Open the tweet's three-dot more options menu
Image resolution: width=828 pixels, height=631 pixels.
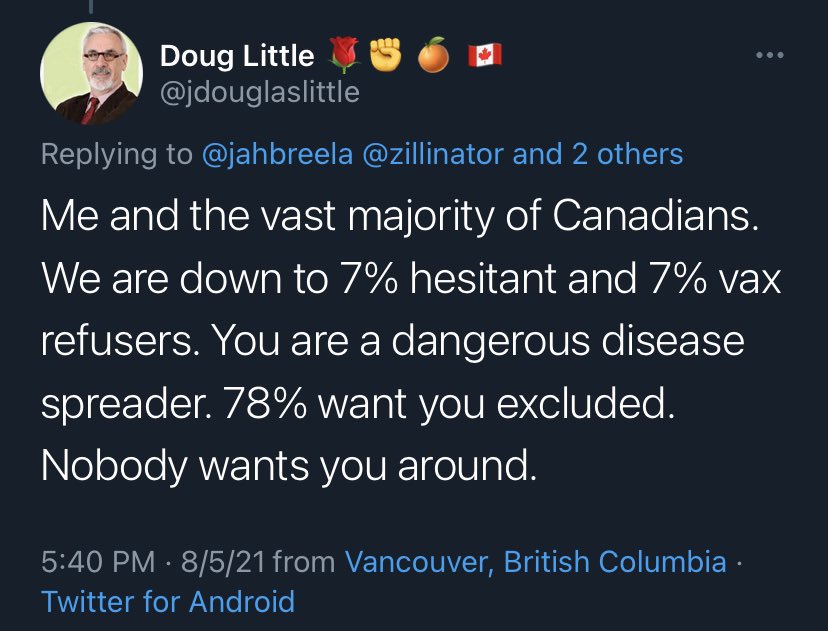(770, 57)
